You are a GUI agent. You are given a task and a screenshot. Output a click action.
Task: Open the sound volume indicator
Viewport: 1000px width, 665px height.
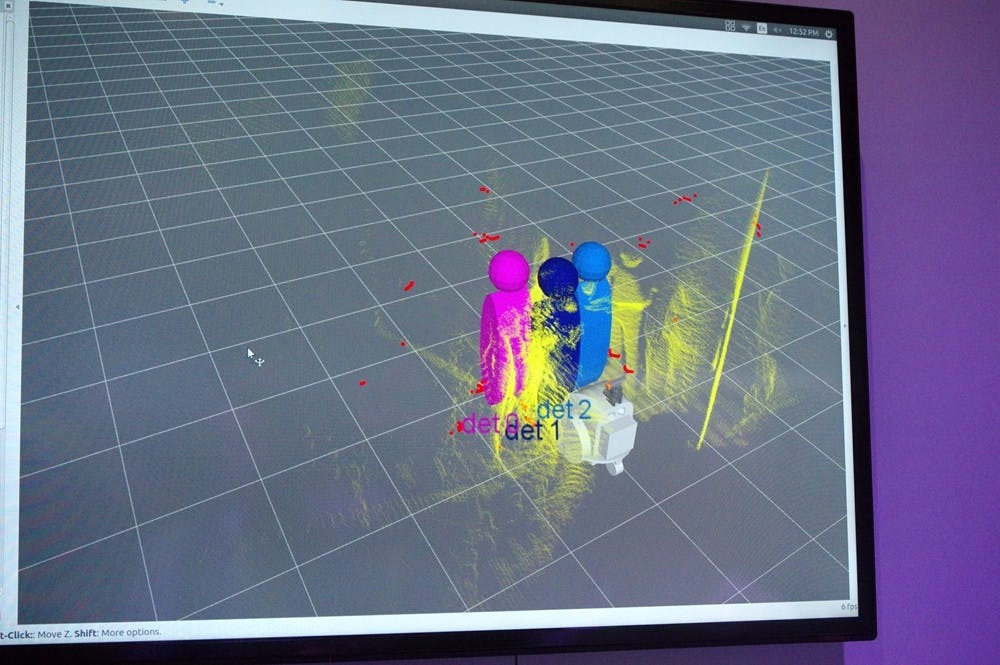777,30
